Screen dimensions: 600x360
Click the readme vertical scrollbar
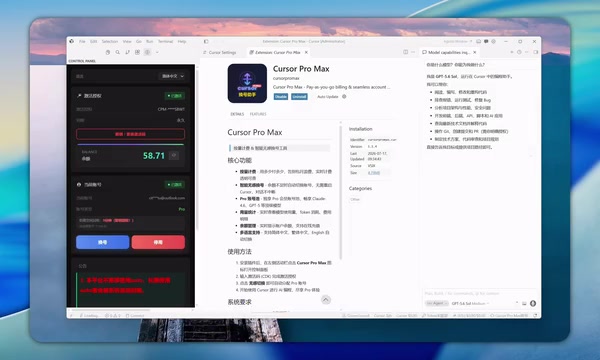(341, 191)
